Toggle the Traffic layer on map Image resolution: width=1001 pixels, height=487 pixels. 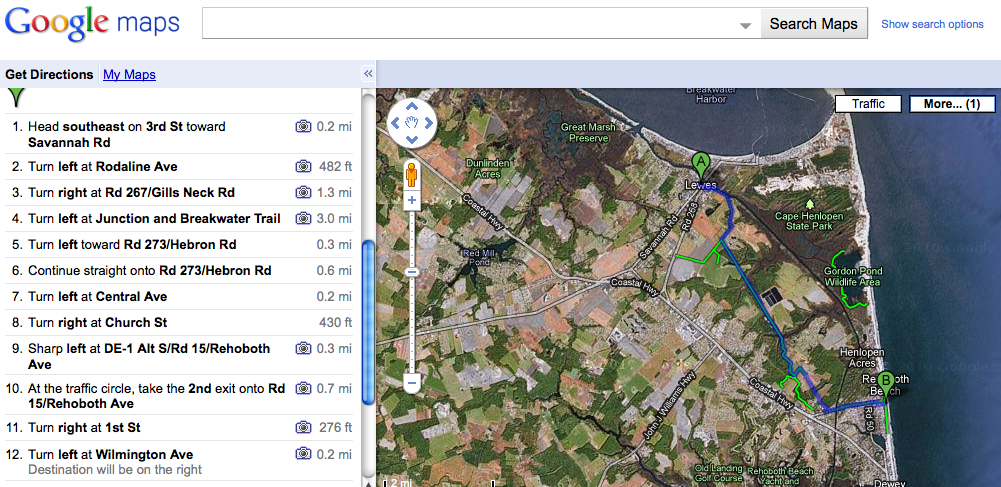click(868, 104)
